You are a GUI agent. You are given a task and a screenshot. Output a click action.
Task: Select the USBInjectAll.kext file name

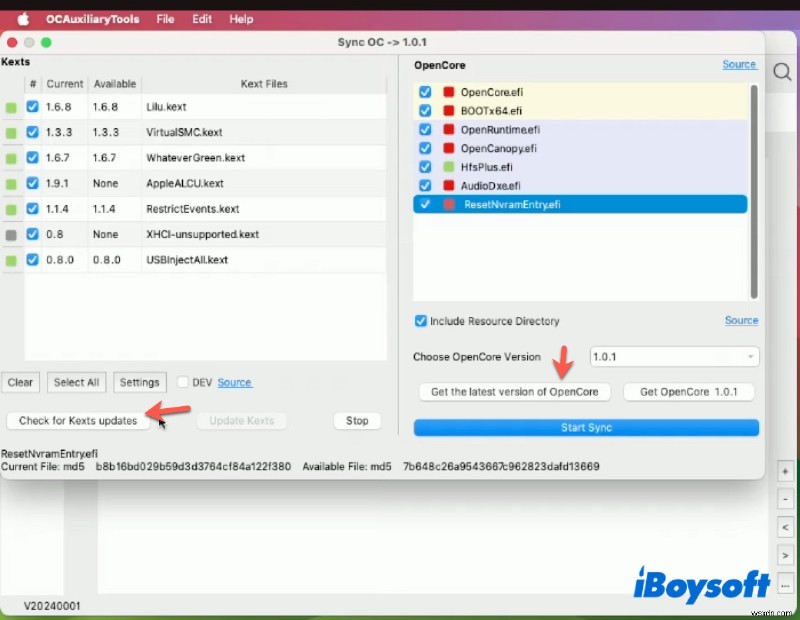[x=187, y=260]
